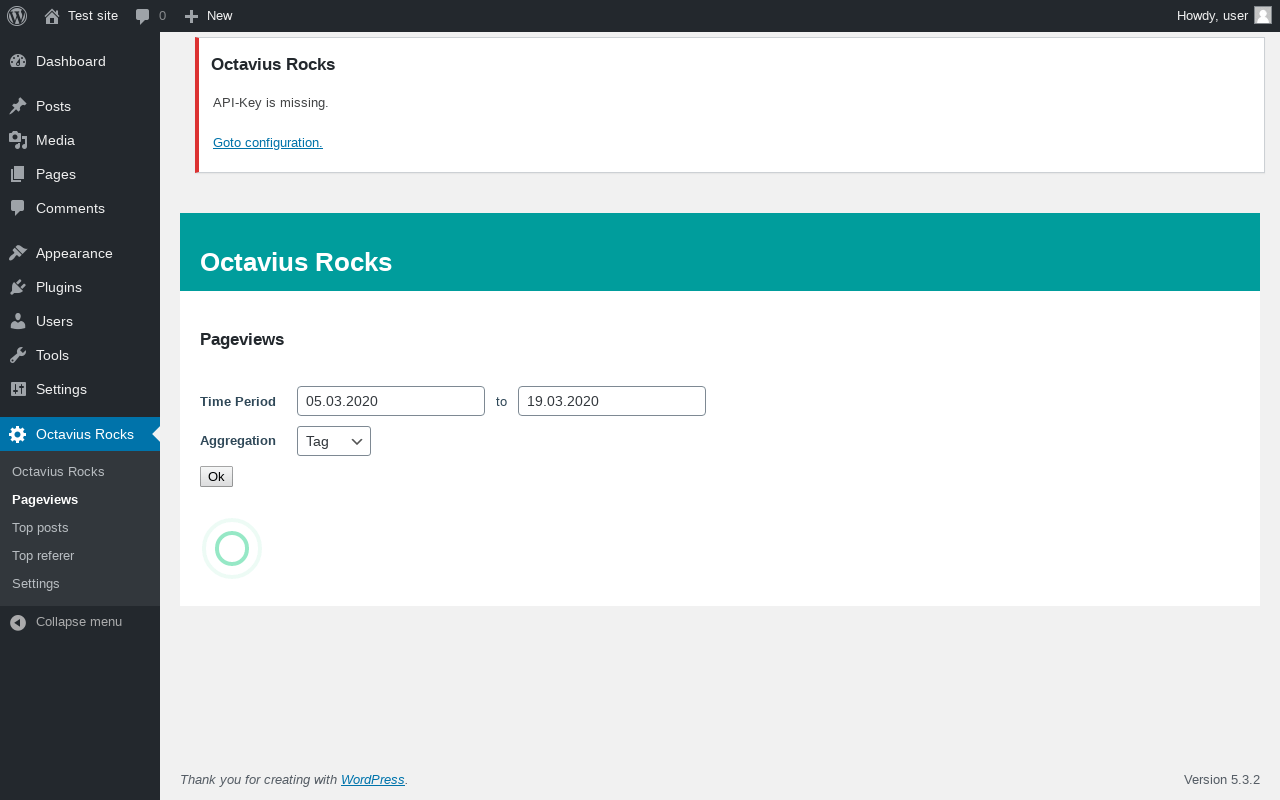Select Octavius Rocks top-level menu
This screenshot has height=800, width=1280.
coord(80,434)
